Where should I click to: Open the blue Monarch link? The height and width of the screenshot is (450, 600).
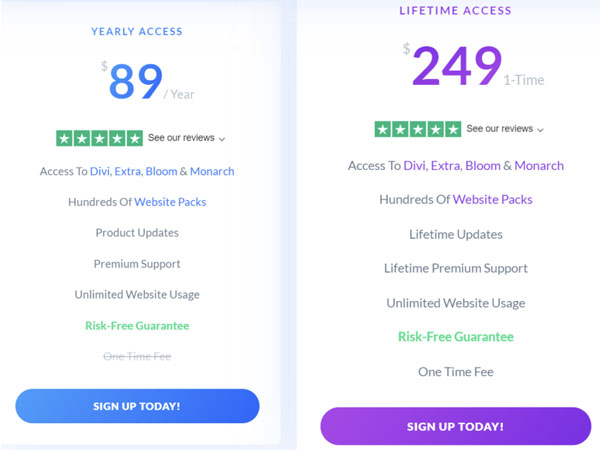pyautogui.click(x=212, y=171)
